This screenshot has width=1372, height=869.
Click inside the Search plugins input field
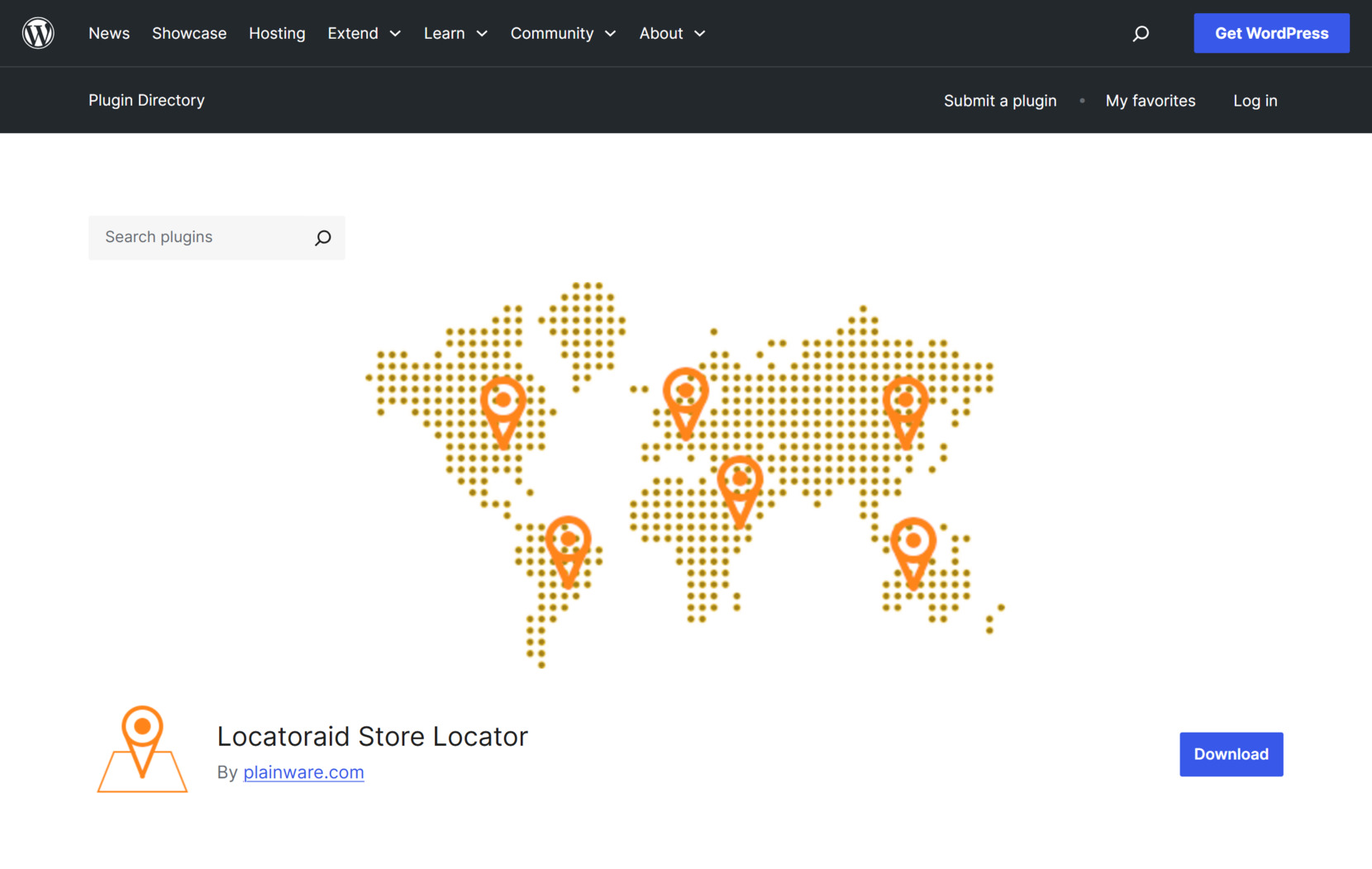(198, 237)
